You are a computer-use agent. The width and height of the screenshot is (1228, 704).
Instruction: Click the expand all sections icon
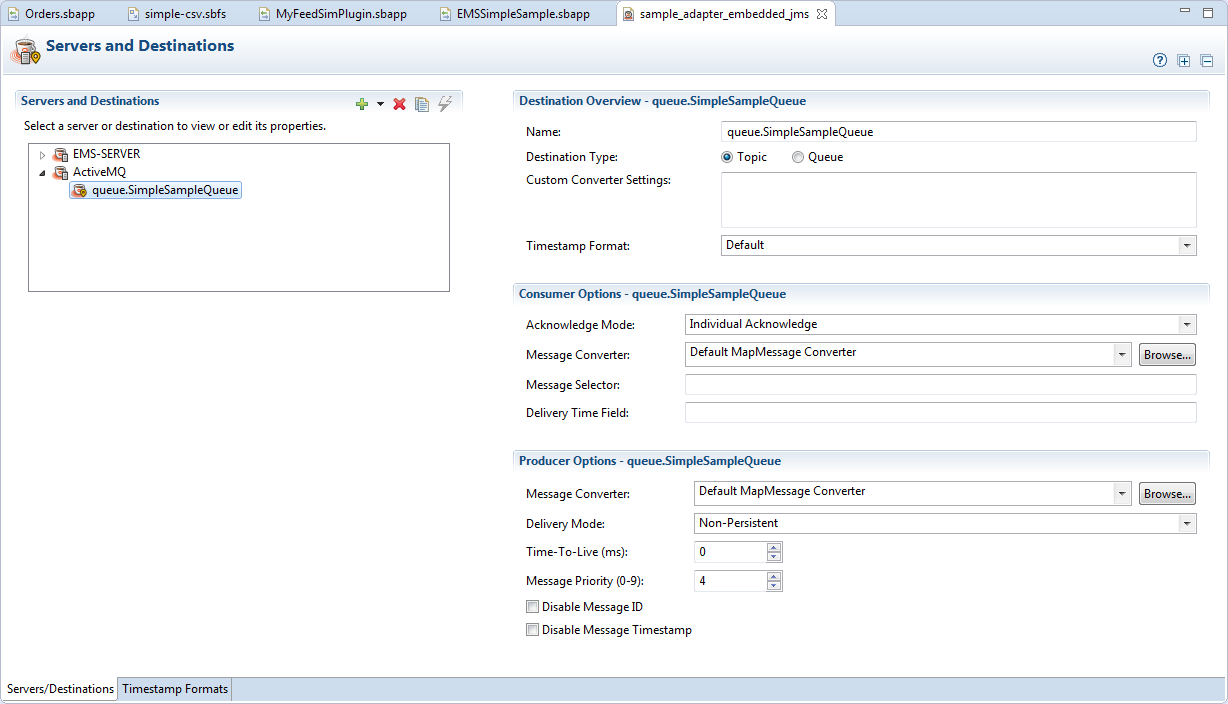point(1184,60)
